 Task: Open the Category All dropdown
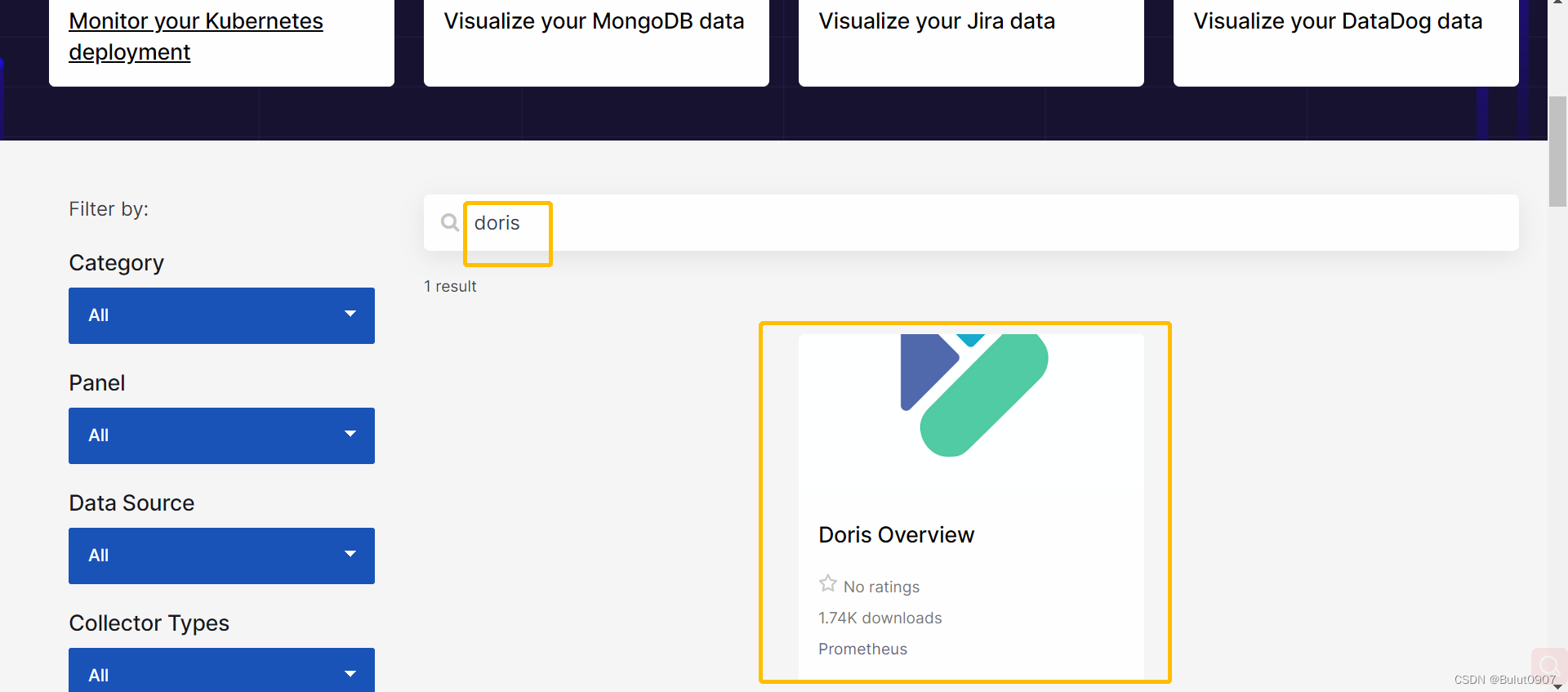[x=221, y=315]
